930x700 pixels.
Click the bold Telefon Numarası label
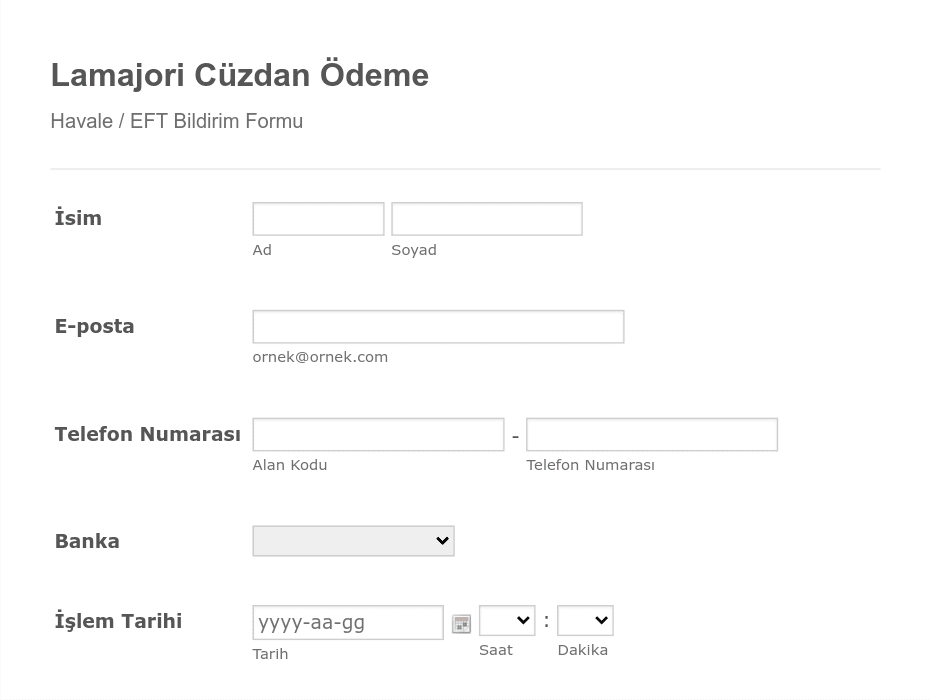tap(148, 434)
